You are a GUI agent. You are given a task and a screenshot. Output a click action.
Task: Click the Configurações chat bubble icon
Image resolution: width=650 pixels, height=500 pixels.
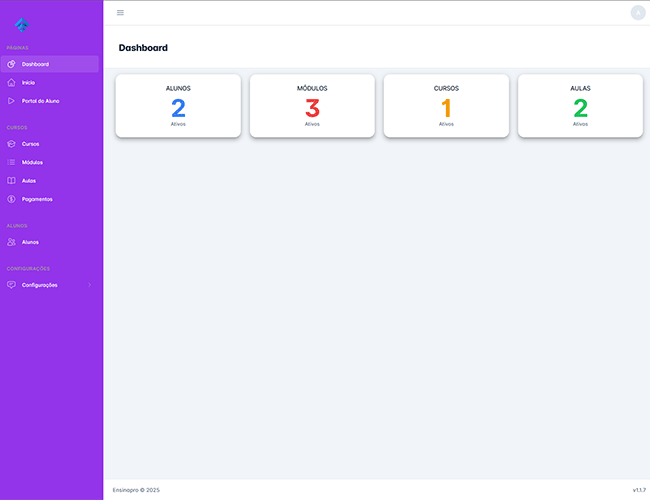11,285
